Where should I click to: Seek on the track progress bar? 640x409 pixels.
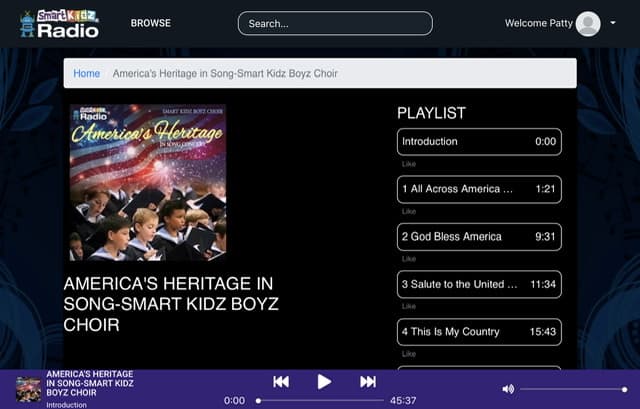(x=320, y=401)
